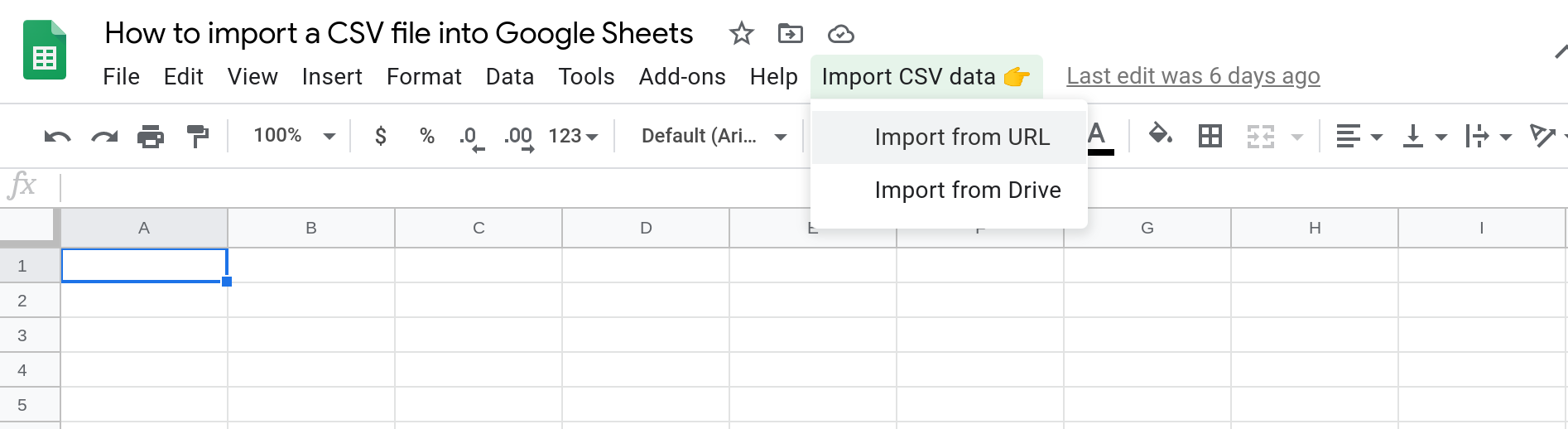Open the Google Sheets home icon
The image size is (1568, 429).
tap(45, 50)
